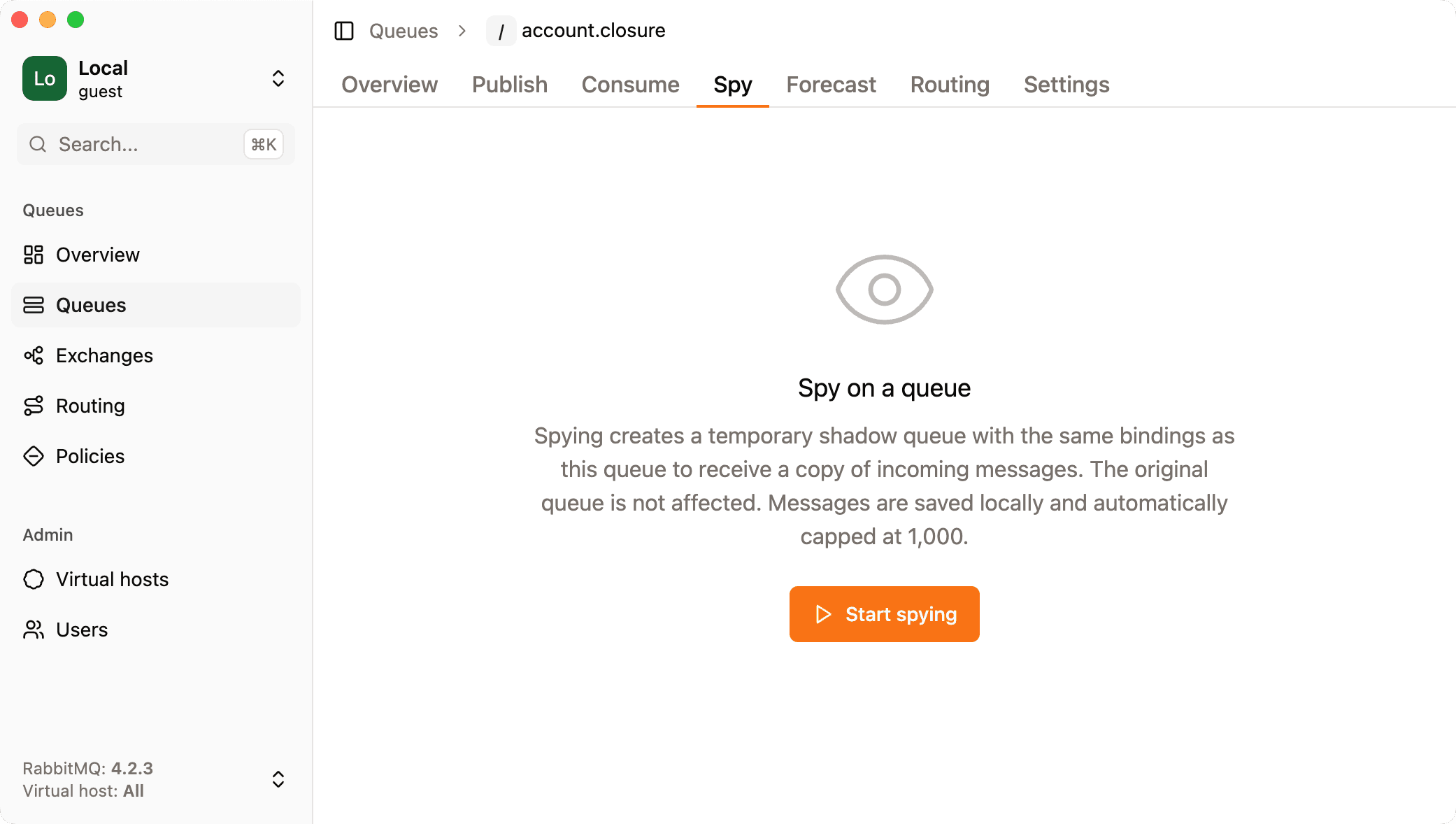This screenshot has width=1456, height=824.
Task: Open the Exchanges section from the sidebar
Action: tap(34, 355)
